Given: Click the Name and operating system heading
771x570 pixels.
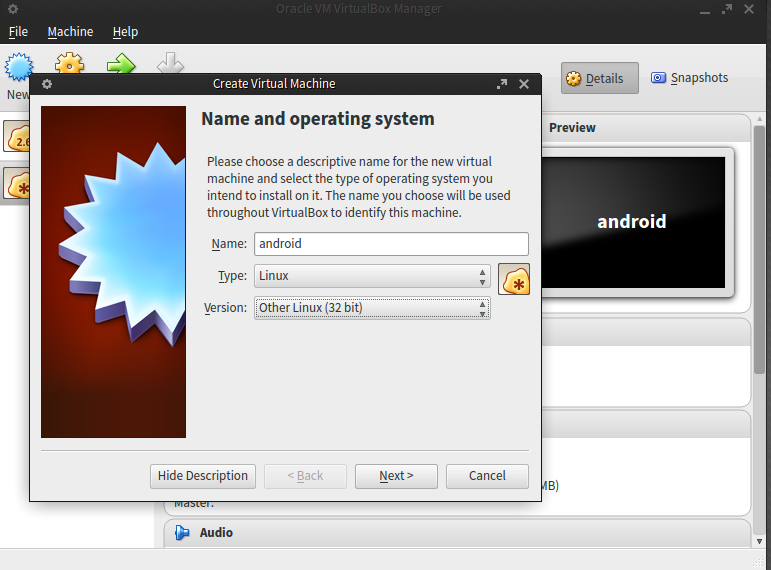Looking at the screenshot, I should 318,120.
